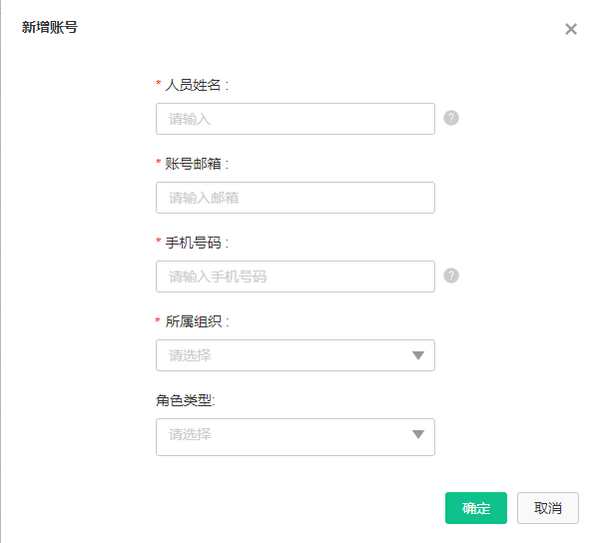Focus the 人员姓名 input field

coord(295,119)
